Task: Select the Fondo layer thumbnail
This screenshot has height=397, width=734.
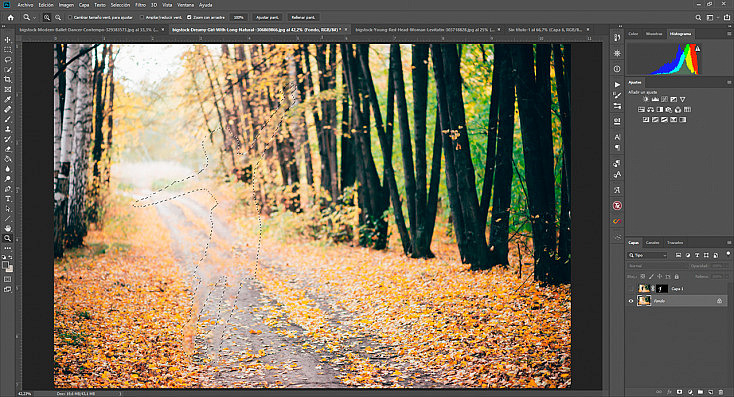Action: click(645, 301)
